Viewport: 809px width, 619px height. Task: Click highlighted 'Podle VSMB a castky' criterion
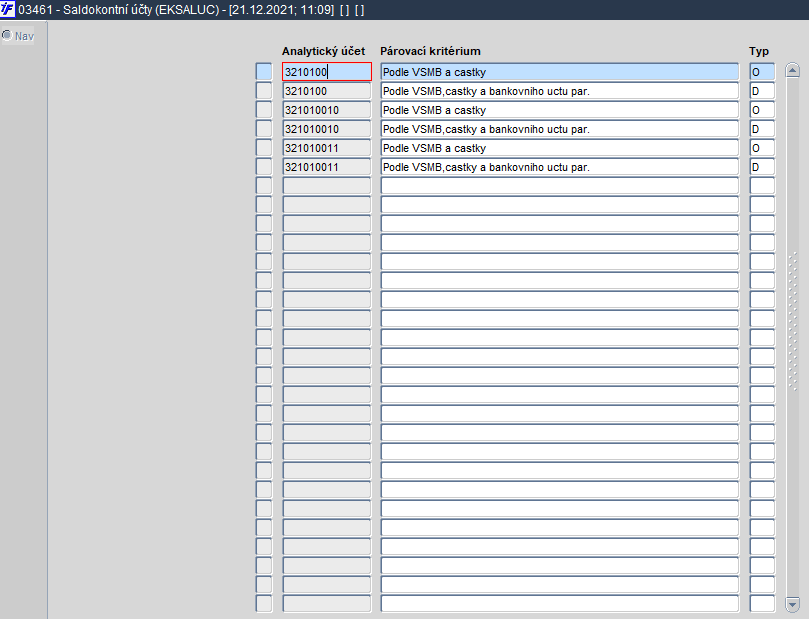560,72
